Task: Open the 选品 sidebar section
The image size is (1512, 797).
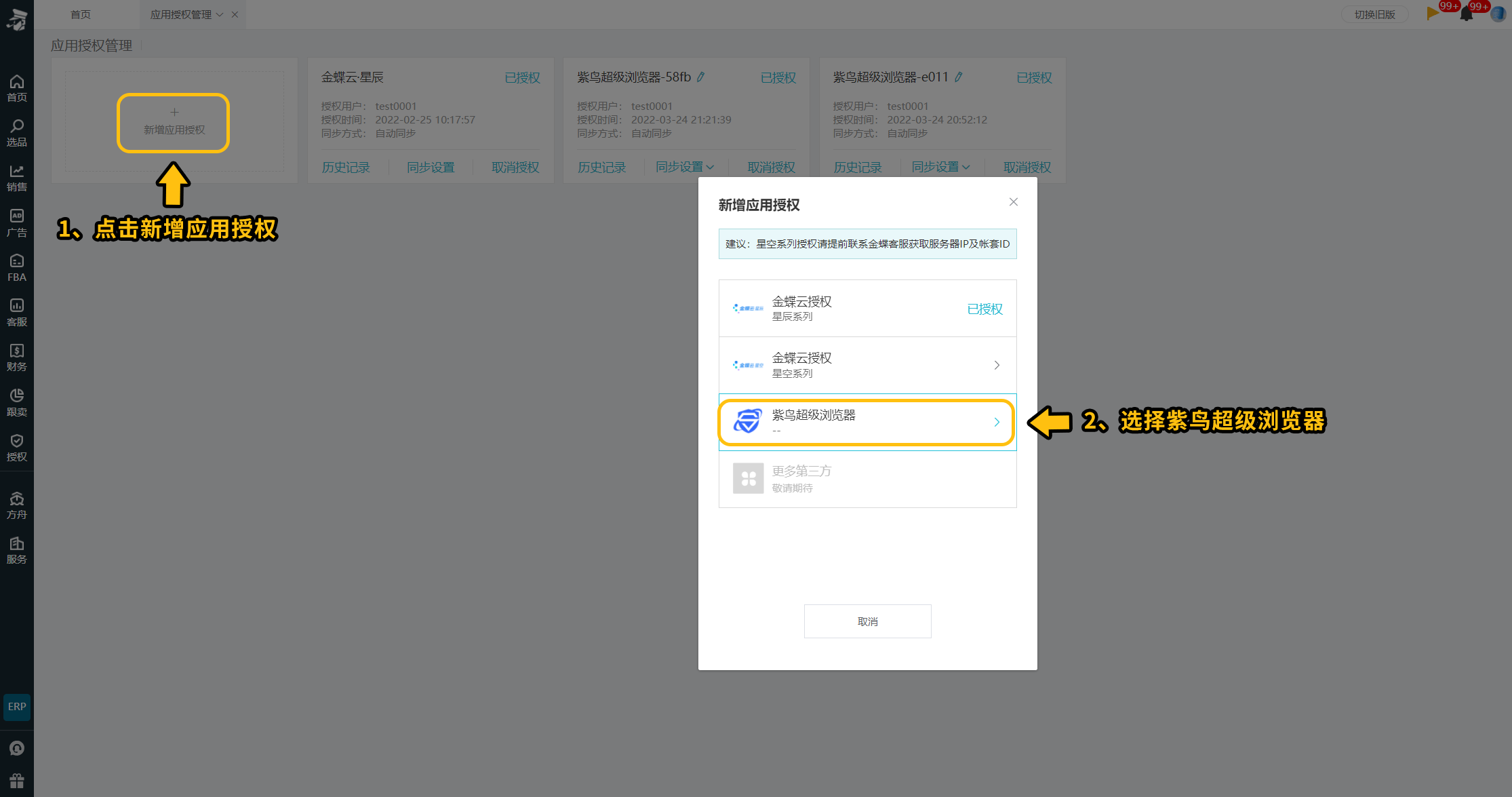Action: 17,133
